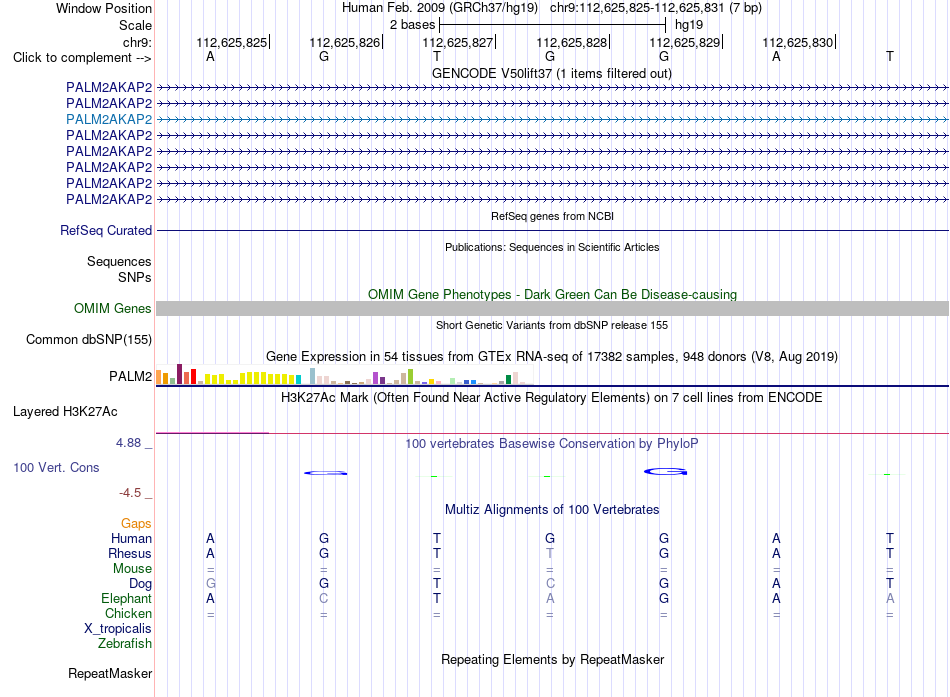The width and height of the screenshot is (950, 697).
Task: Open 'Publications: Sequences in Scientific Articles' title
Action: pos(552,247)
